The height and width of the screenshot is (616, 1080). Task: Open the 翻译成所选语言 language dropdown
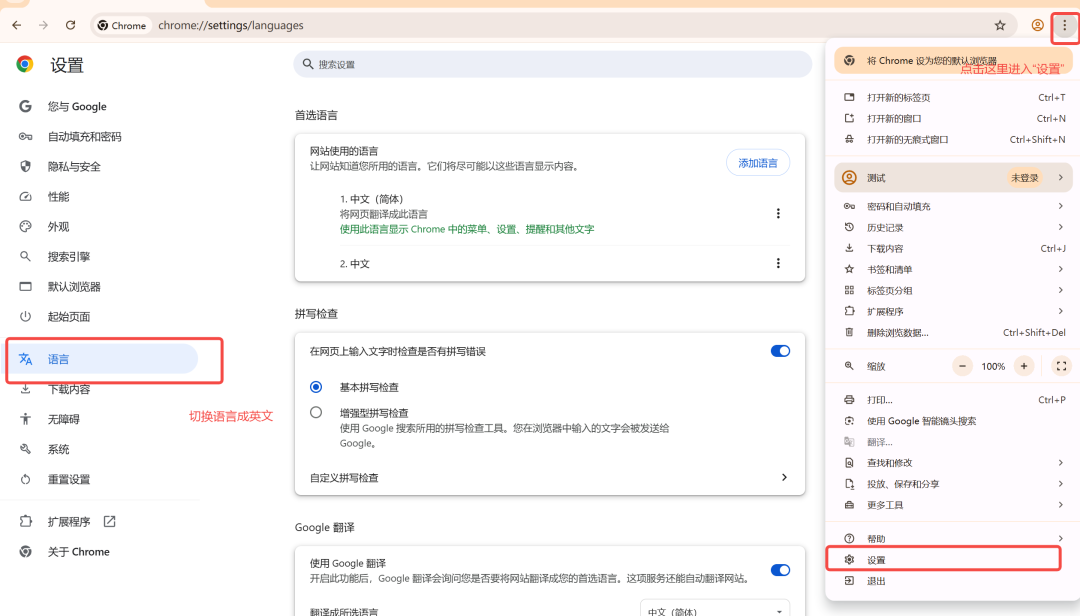713,609
